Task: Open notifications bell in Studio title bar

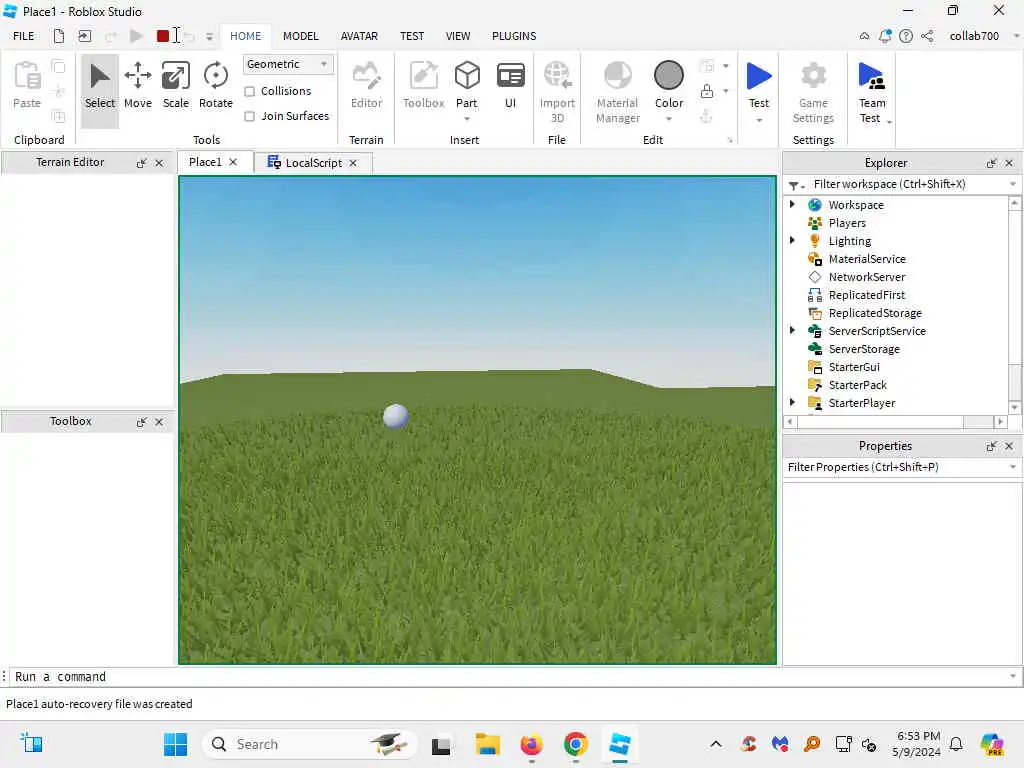Action: pos(885,36)
